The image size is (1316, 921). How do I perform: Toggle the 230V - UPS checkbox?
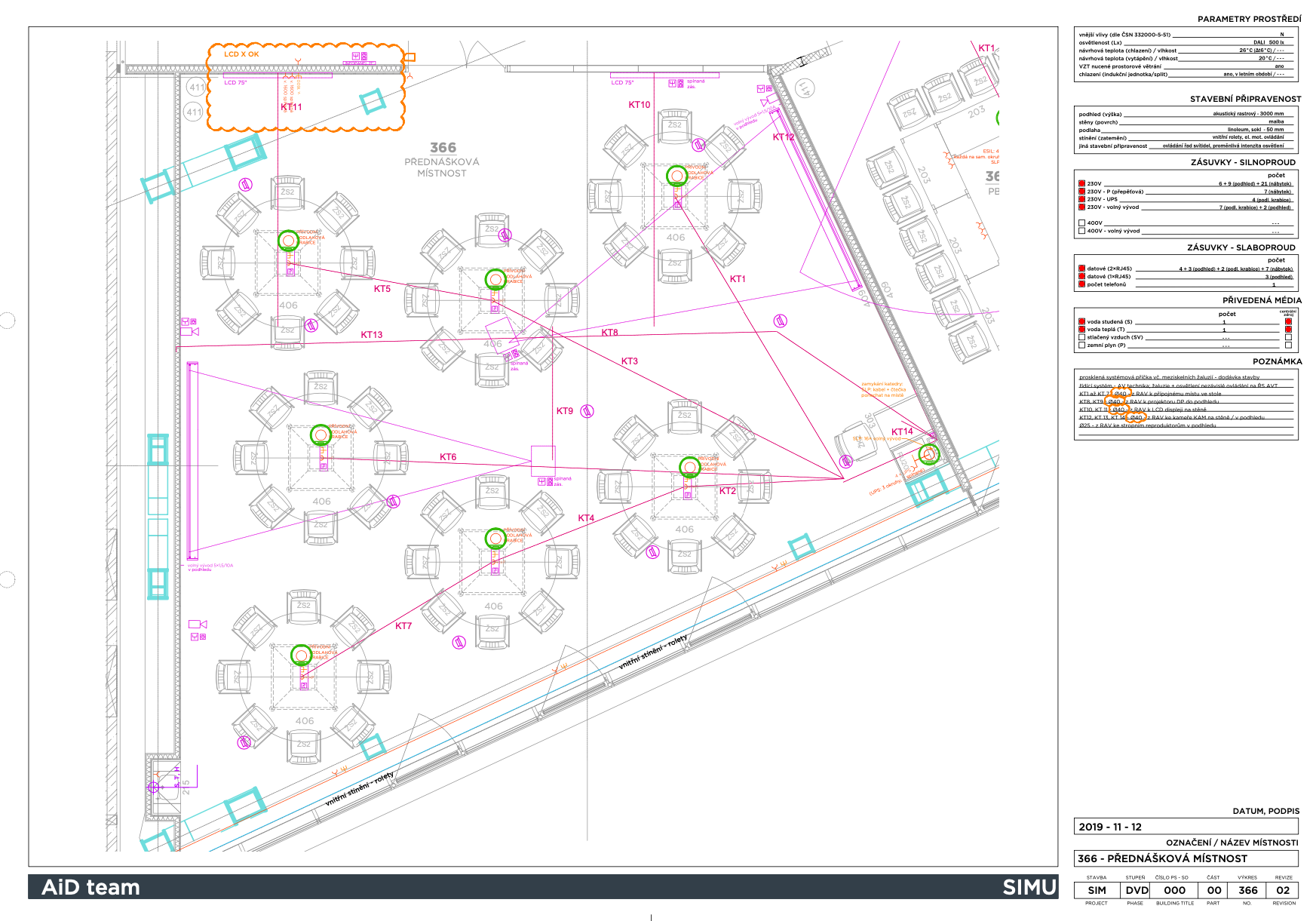tap(1081, 199)
